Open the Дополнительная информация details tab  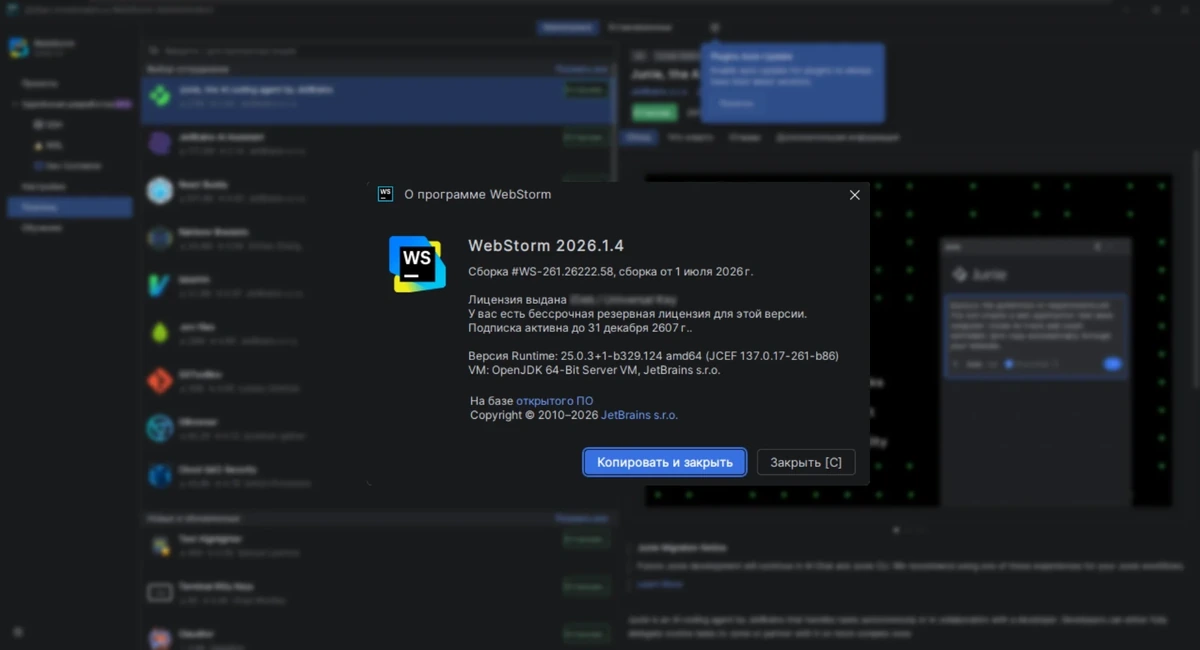tap(838, 137)
